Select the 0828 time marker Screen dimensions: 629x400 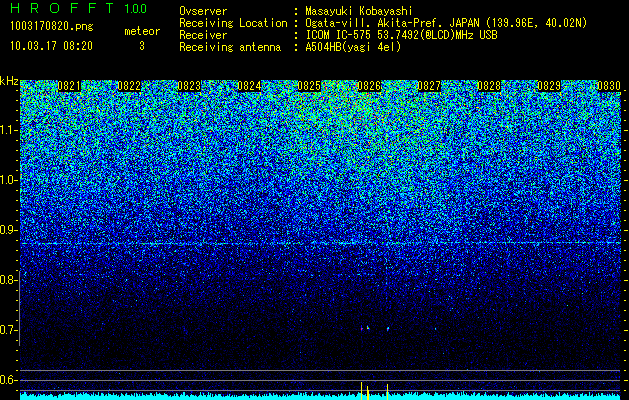[489, 86]
